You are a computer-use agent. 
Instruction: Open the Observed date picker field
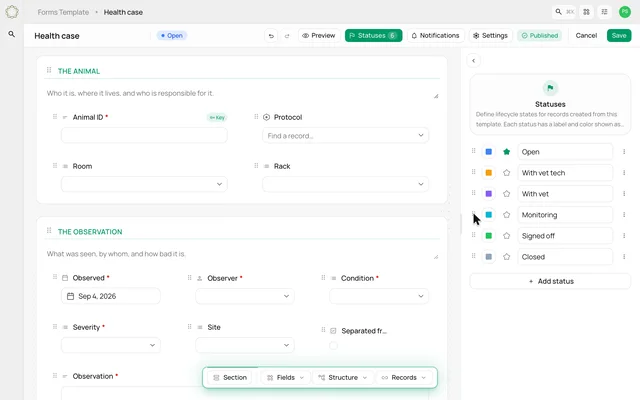pyautogui.click(x=111, y=296)
